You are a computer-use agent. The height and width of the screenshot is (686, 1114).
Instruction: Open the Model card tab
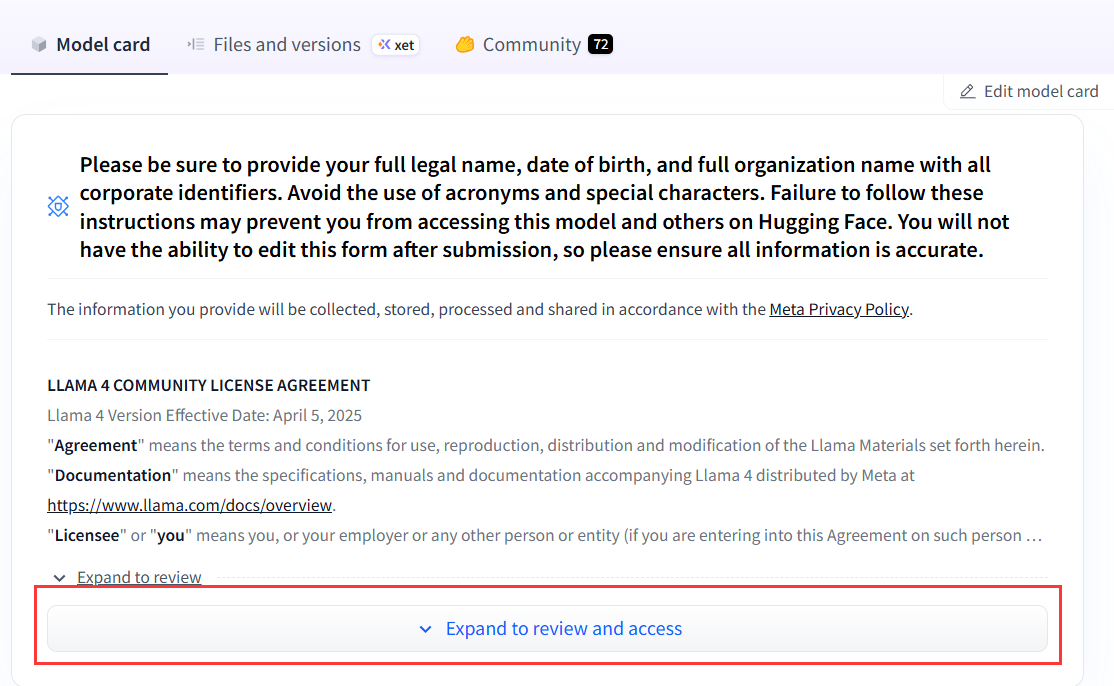point(90,45)
